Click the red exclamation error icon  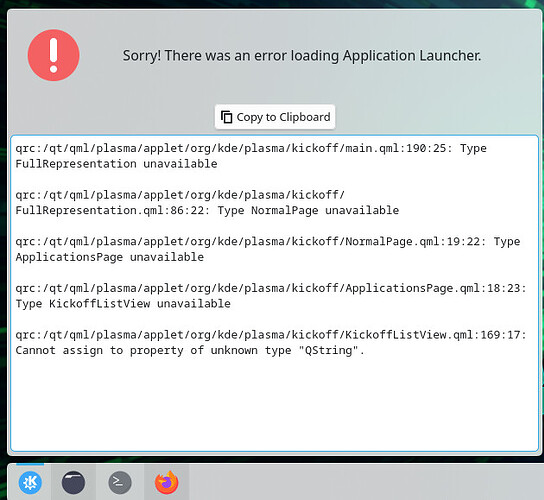click(53, 55)
